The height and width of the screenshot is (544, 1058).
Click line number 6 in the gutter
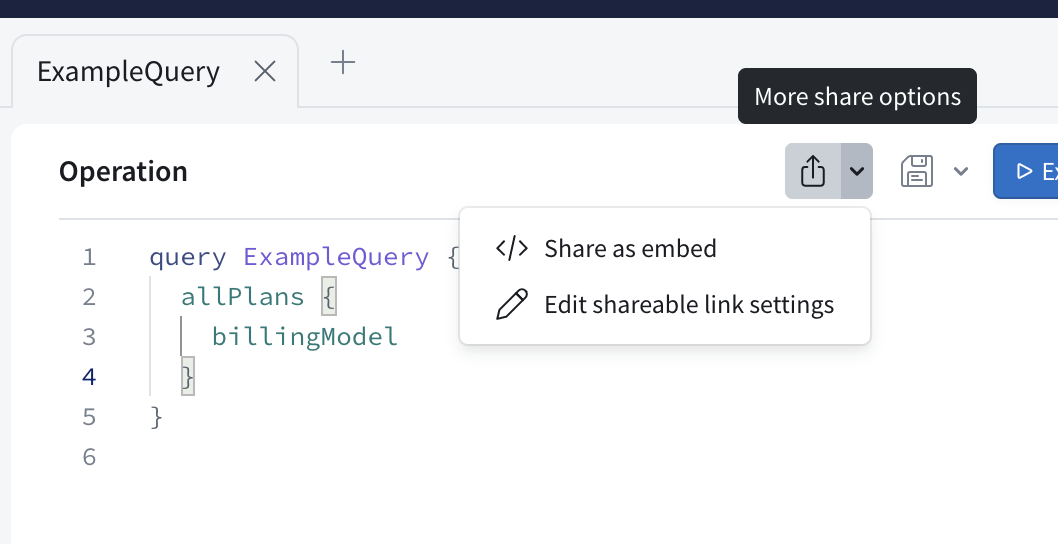click(90, 457)
